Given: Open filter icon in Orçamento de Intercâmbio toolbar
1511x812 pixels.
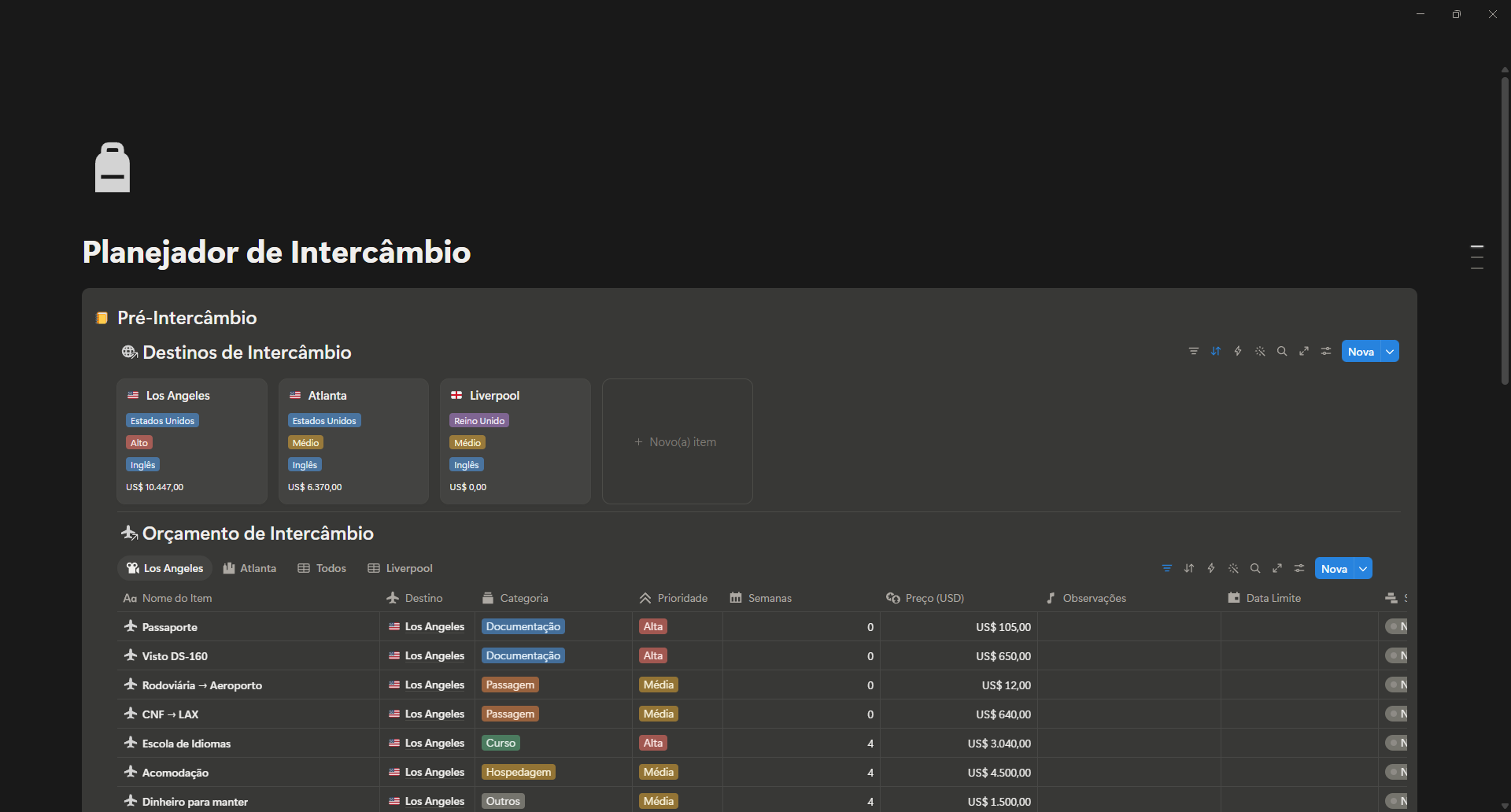Looking at the screenshot, I should point(1167,569).
